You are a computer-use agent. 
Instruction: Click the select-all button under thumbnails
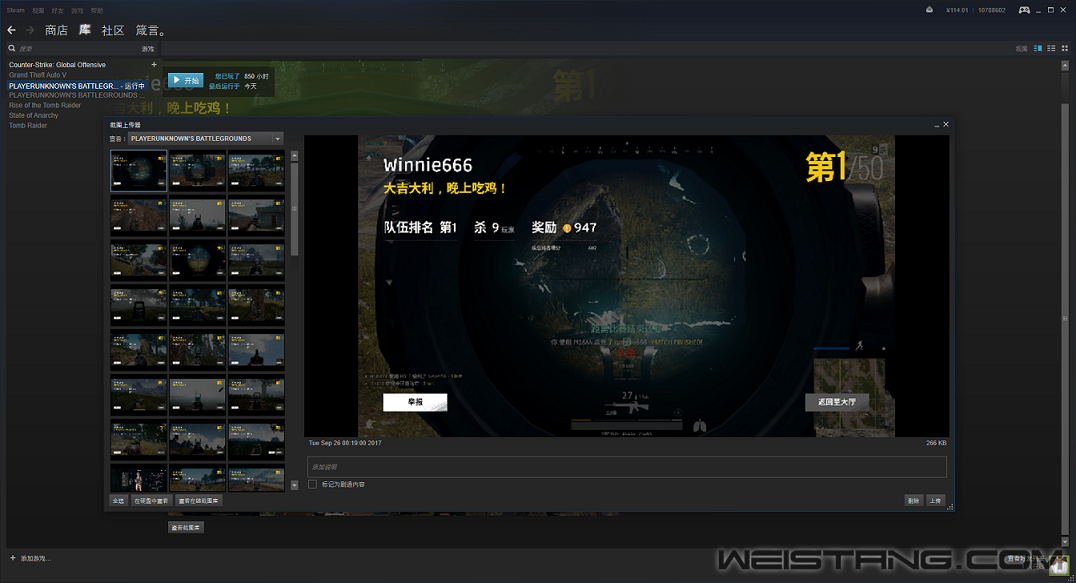coord(118,501)
